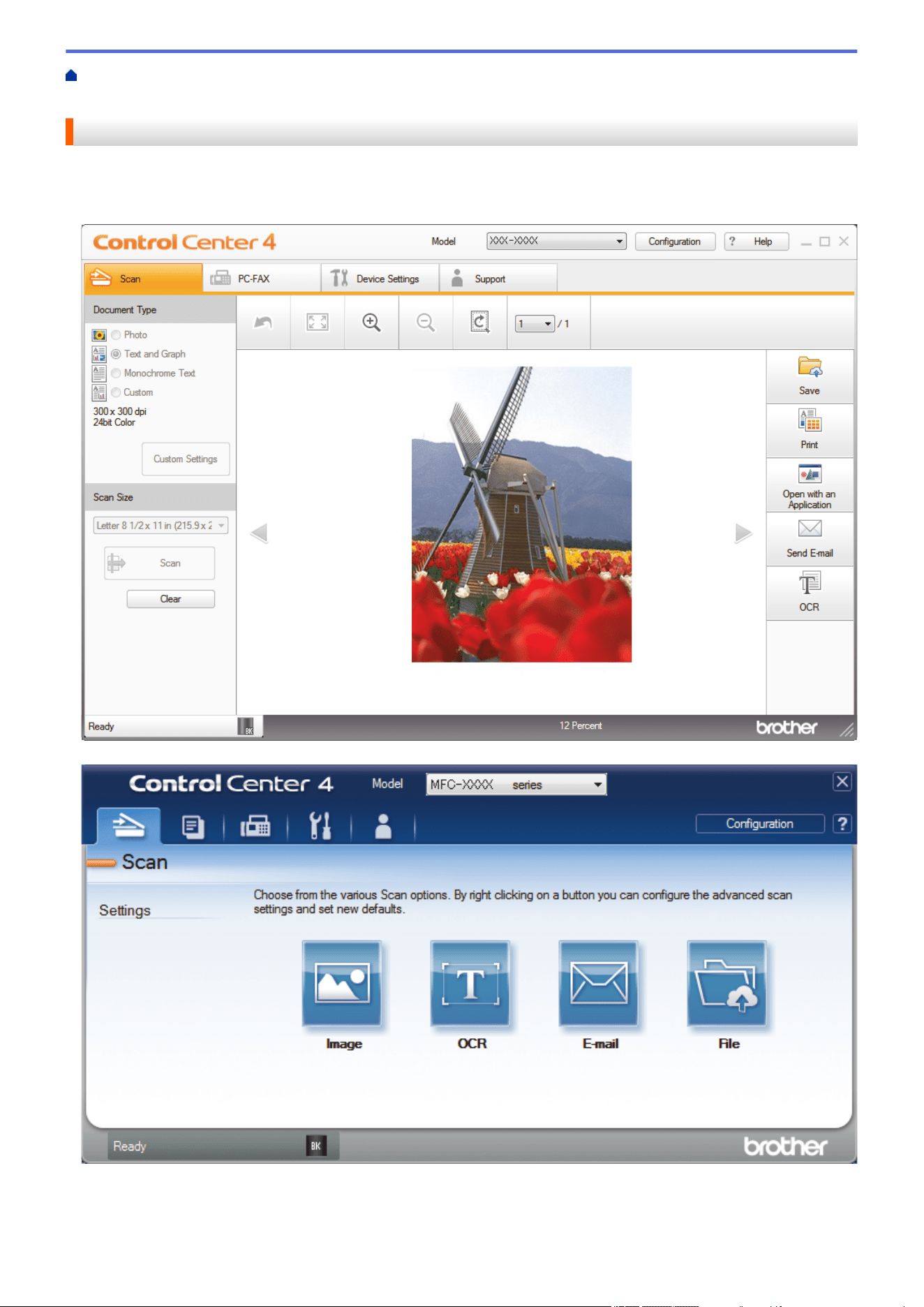
Task: Send the scan via Send E-mail
Action: tap(810, 539)
